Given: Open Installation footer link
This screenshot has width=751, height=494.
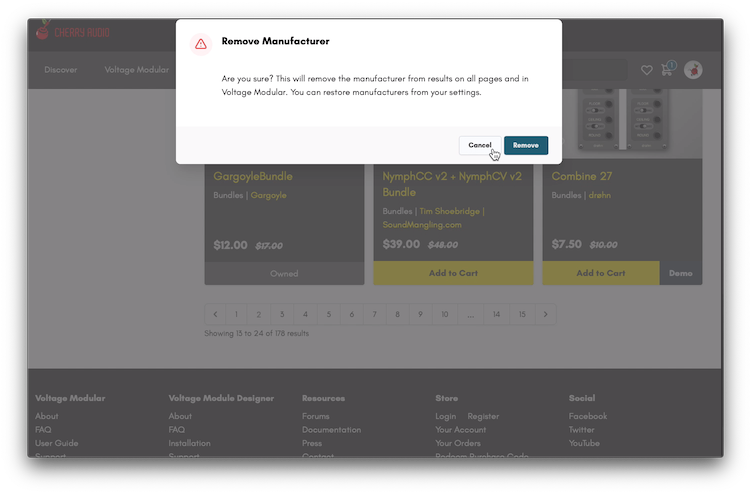Looking at the screenshot, I should [x=190, y=443].
